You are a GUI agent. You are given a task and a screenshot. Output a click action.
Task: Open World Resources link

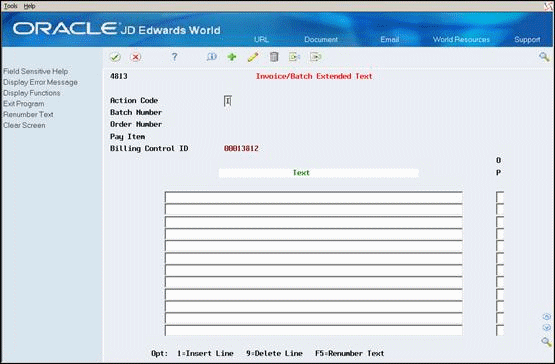(461, 39)
